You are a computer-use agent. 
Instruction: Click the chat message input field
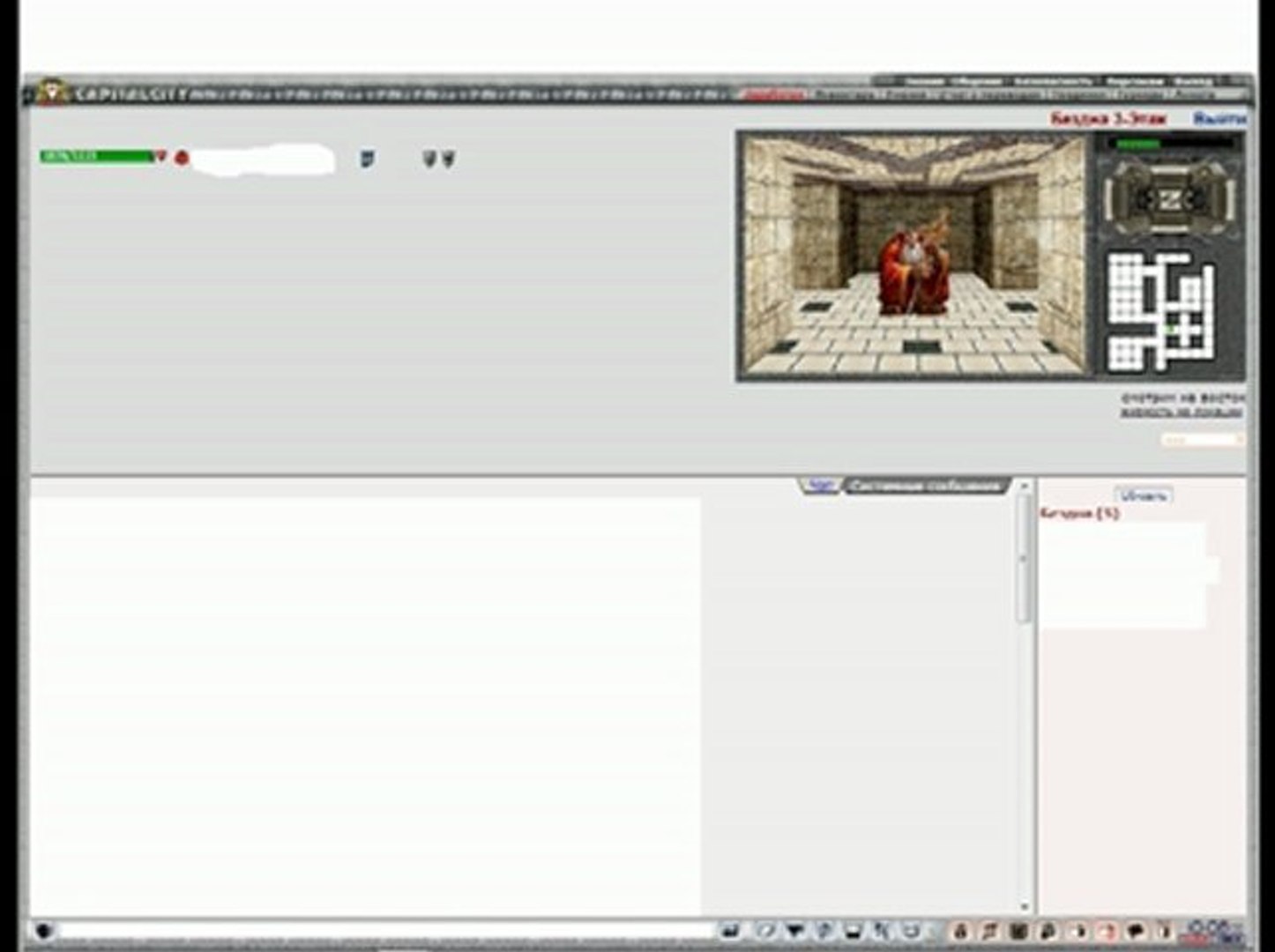tap(385, 931)
